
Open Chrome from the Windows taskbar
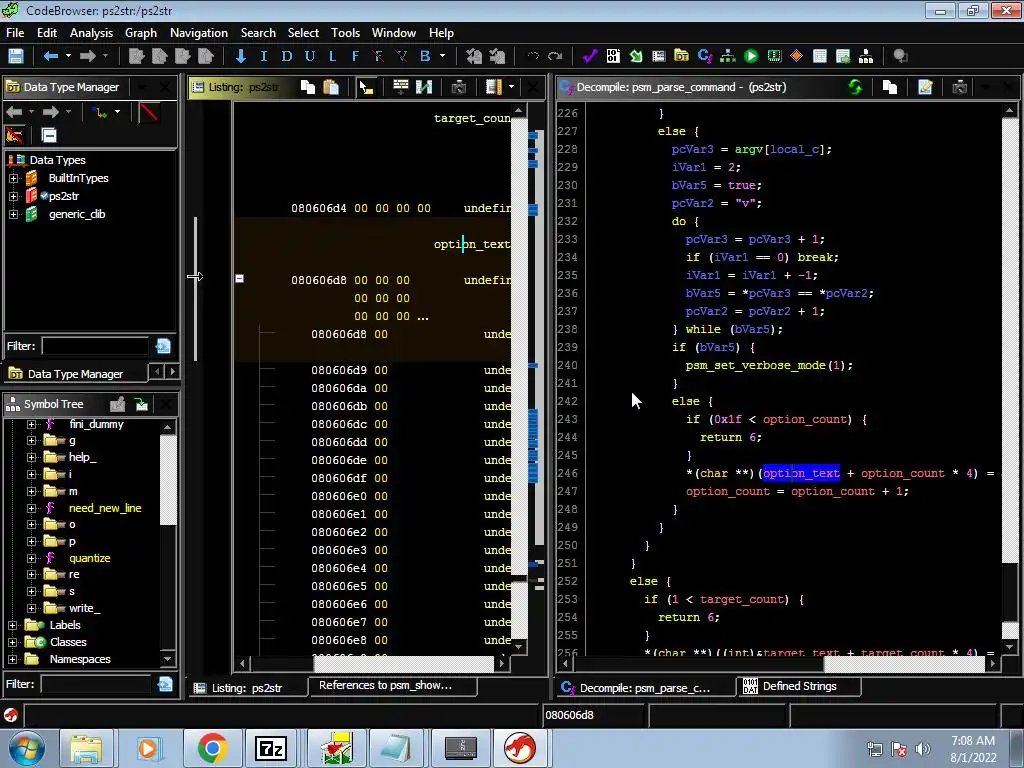[212, 748]
